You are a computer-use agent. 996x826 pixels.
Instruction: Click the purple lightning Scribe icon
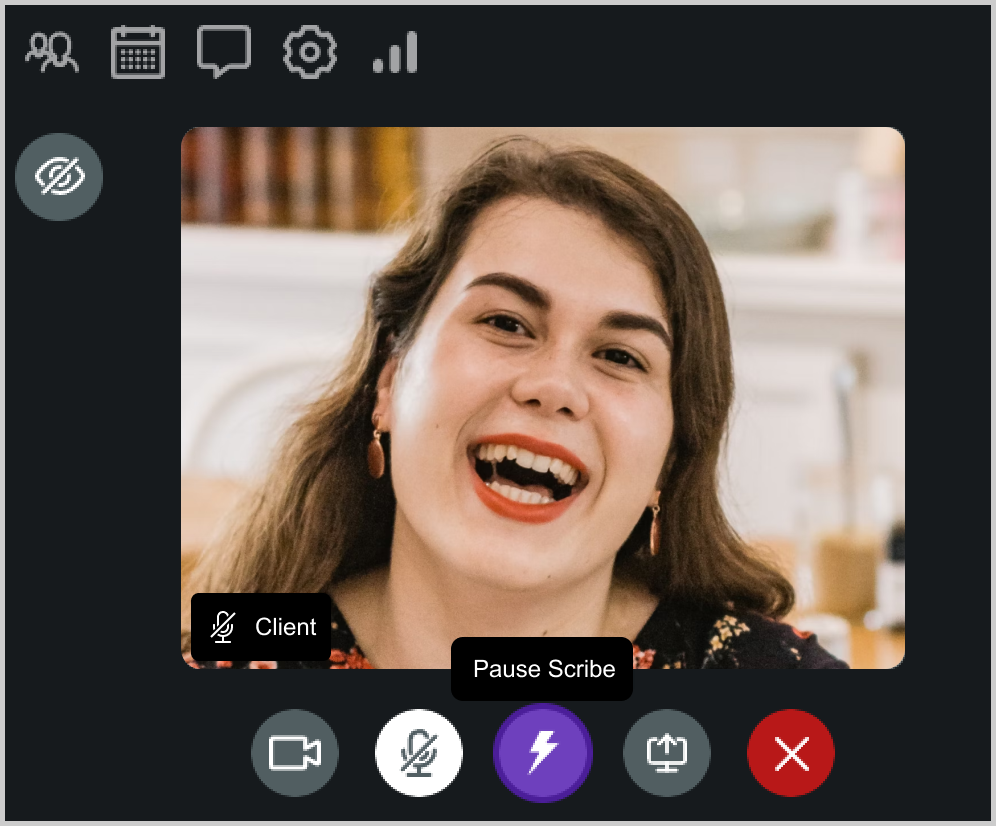542,753
